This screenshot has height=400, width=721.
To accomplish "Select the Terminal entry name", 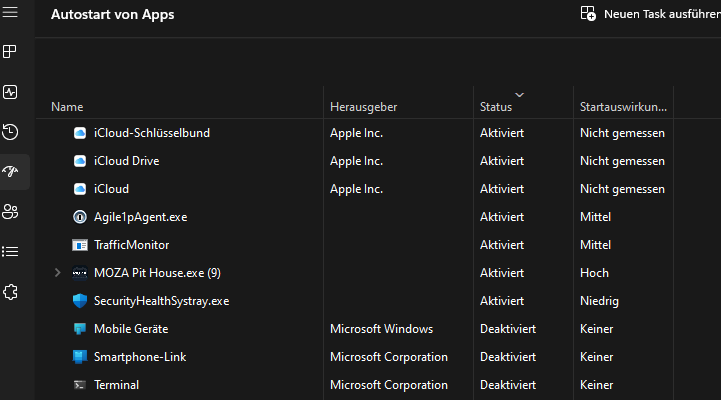I will click(x=116, y=385).
